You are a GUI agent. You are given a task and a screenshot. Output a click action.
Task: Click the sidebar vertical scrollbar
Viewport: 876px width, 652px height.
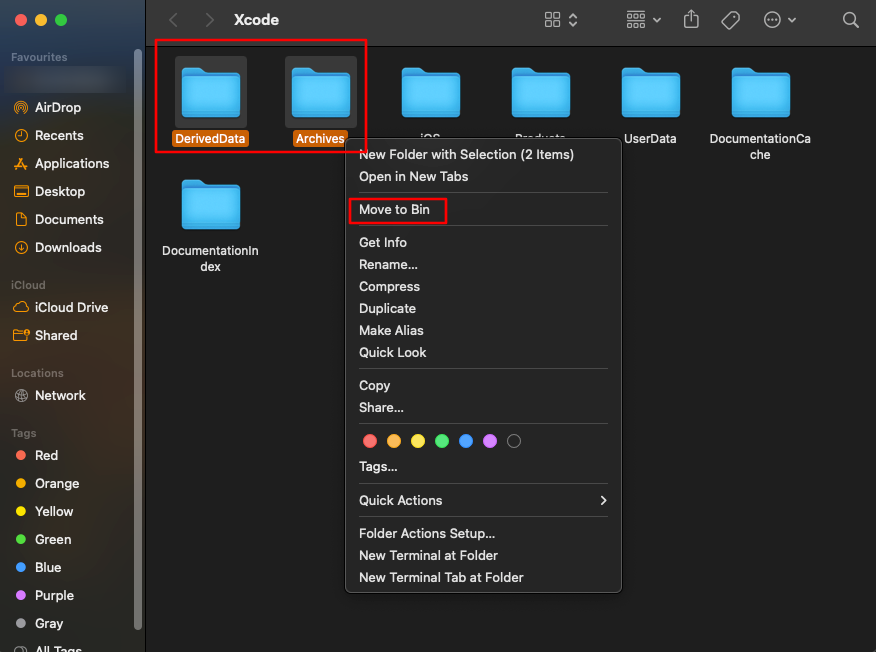(137, 340)
